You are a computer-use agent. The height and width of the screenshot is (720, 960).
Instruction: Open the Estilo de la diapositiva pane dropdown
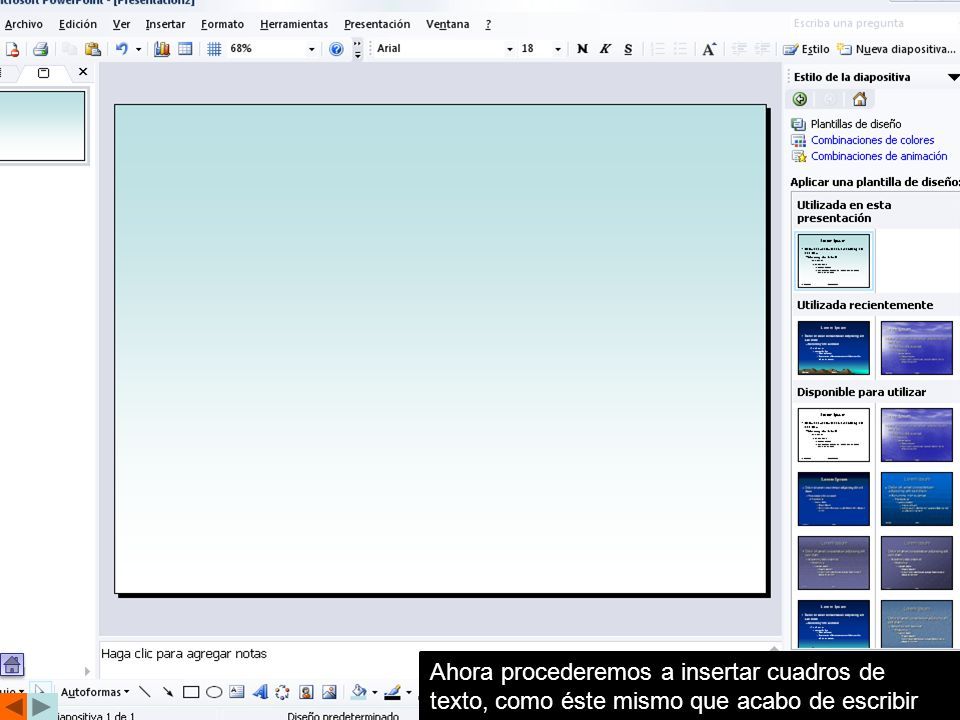tap(953, 77)
